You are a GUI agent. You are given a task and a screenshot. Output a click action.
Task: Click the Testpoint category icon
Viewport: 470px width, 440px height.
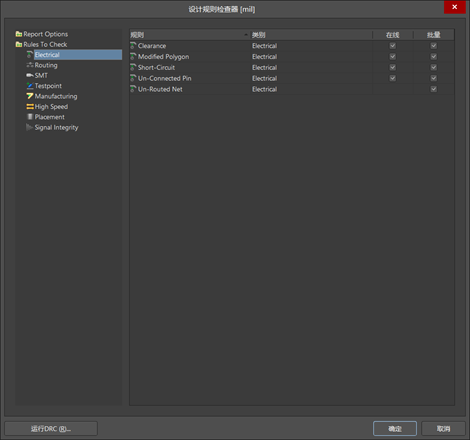(30, 86)
